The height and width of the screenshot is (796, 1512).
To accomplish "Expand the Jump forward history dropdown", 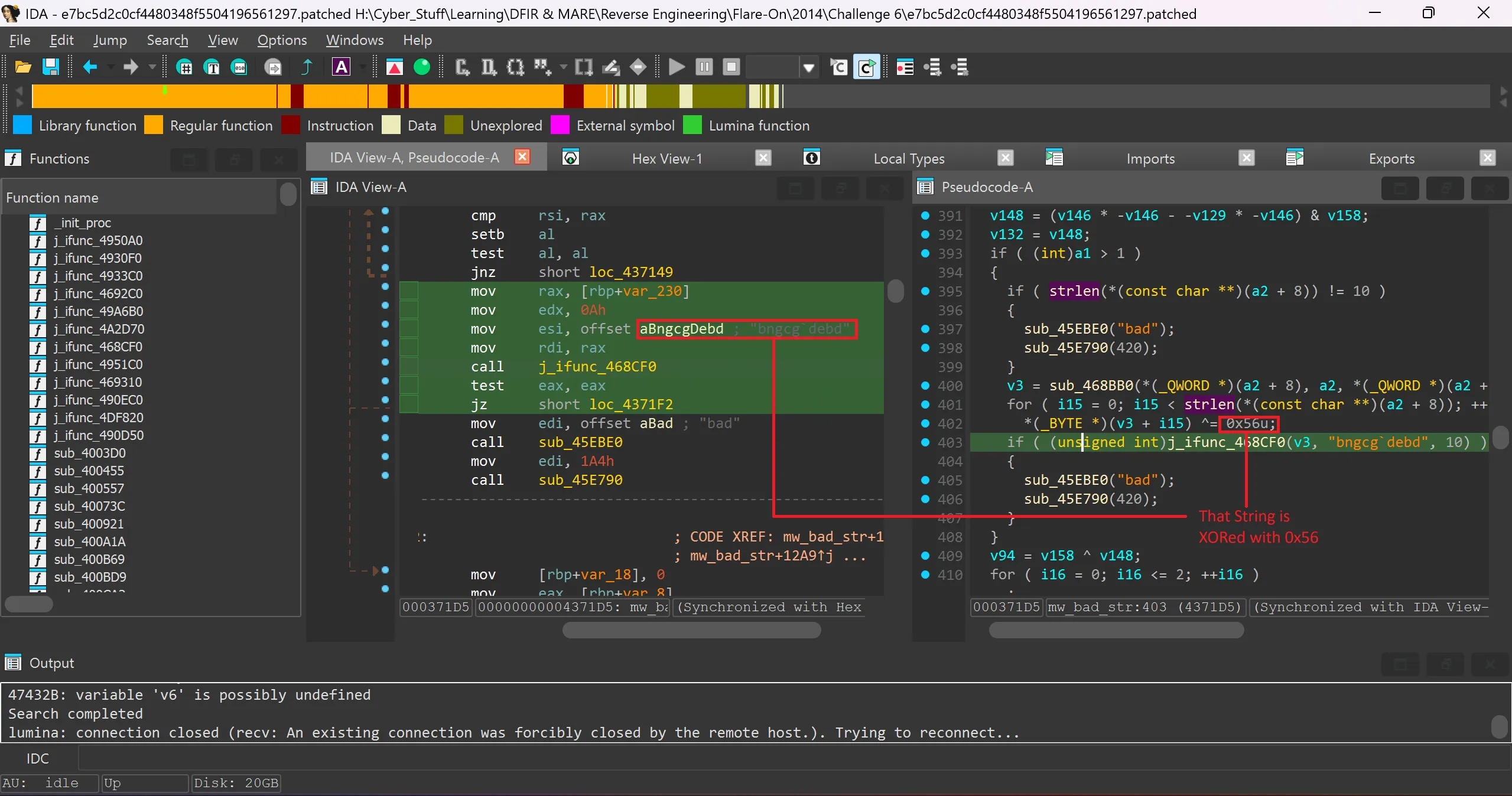I will [x=152, y=67].
